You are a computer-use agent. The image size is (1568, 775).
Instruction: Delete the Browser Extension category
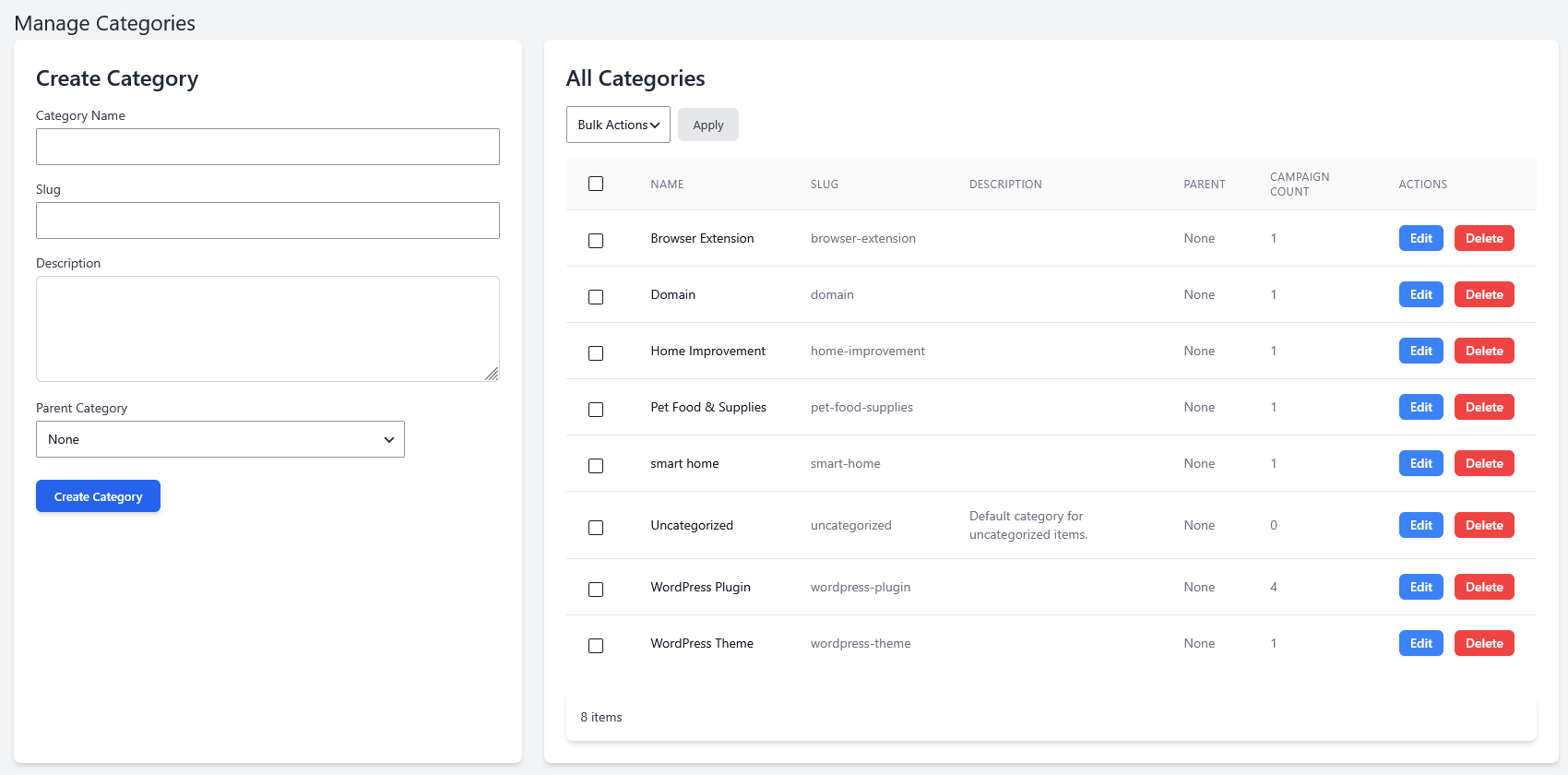coord(1484,238)
